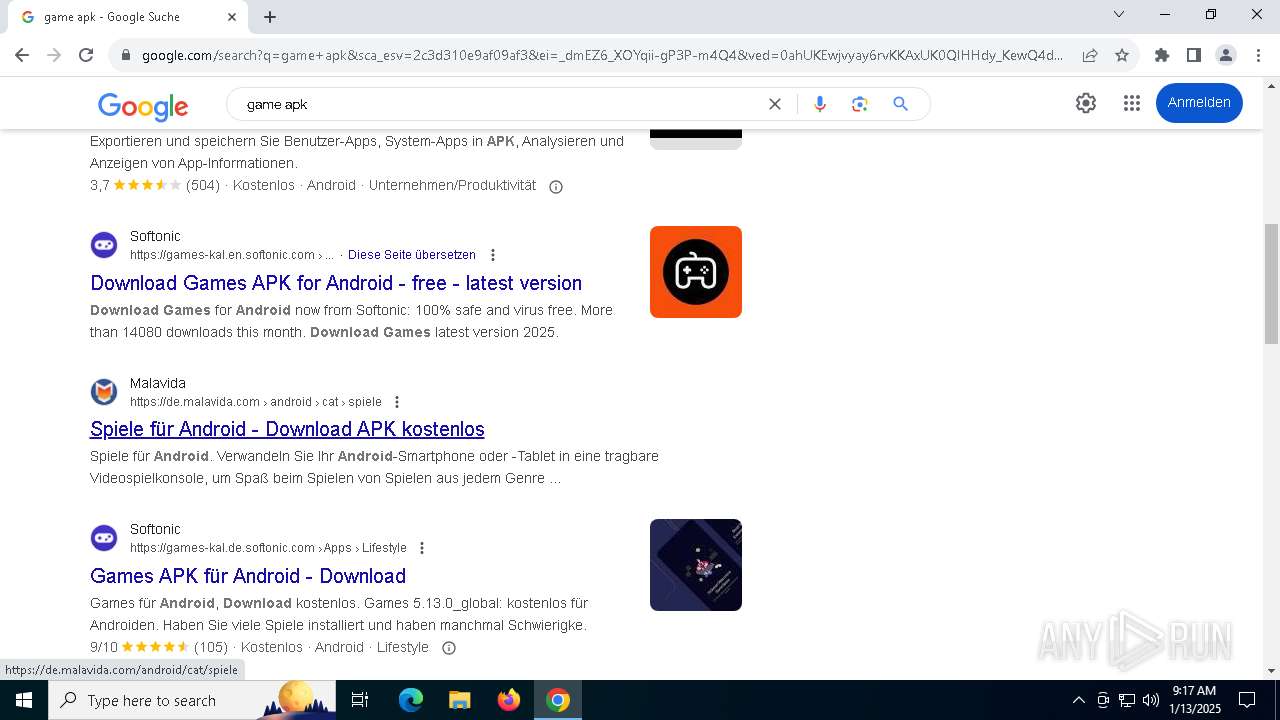Image resolution: width=1280 pixels, height=720 pixels.
Task: Open the Windows Start menu
Action: [x=24, y=700]
